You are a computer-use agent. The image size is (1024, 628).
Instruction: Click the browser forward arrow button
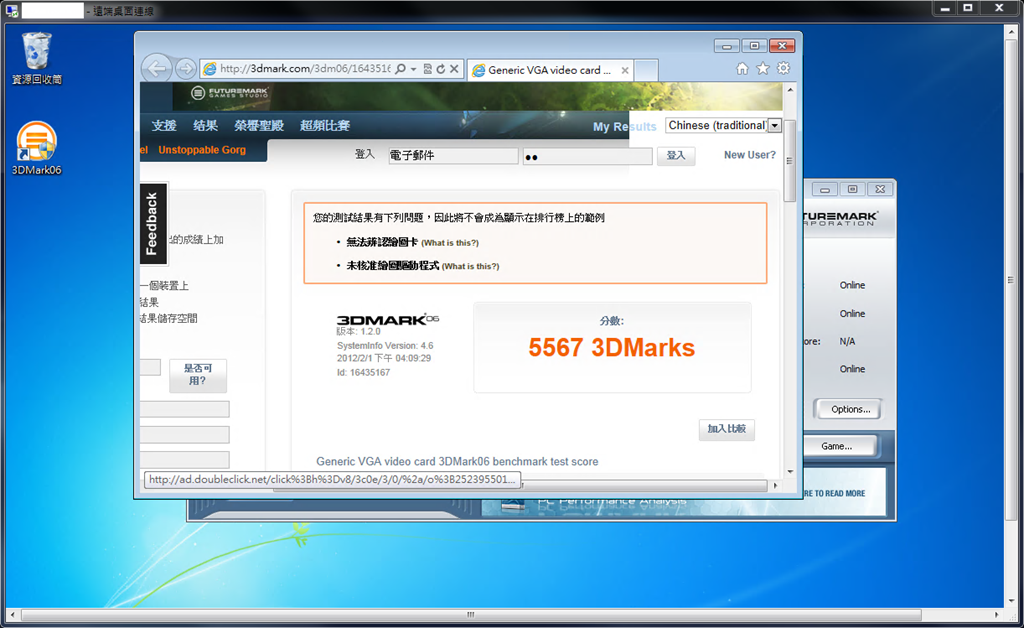click(x=185, y=69)
